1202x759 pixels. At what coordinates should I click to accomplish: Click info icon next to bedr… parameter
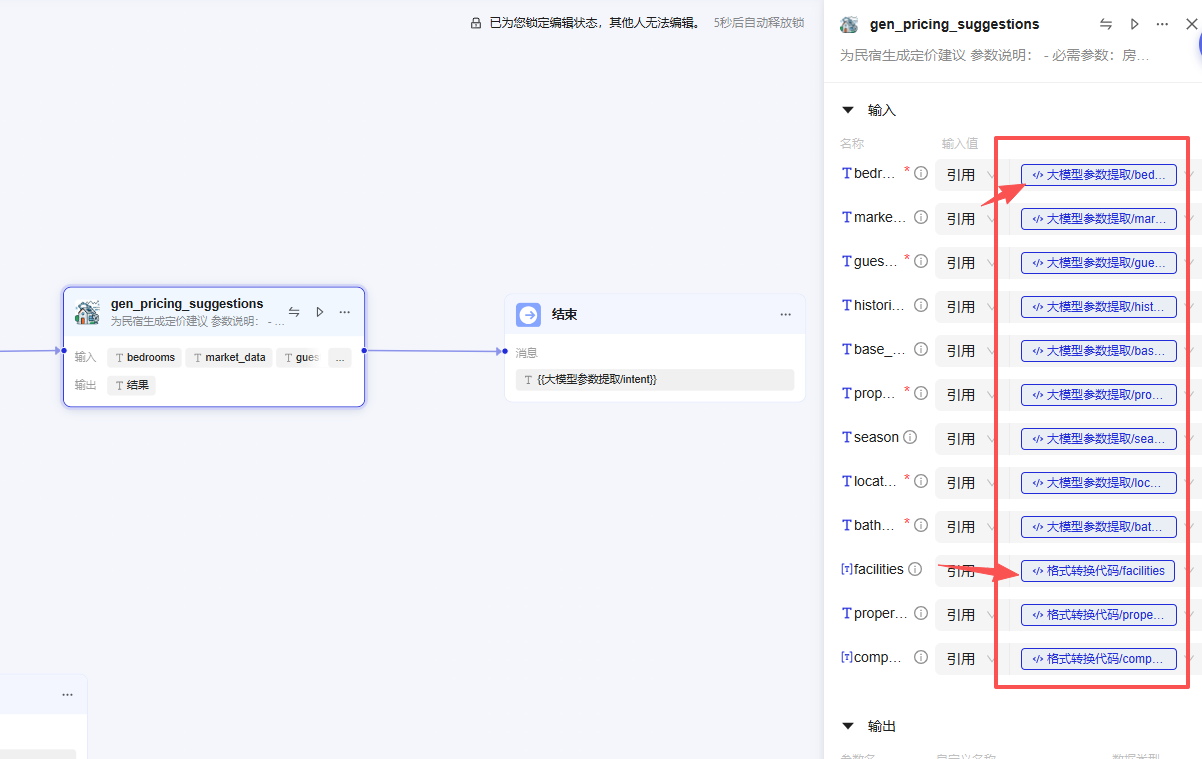[x=921, y=173]
